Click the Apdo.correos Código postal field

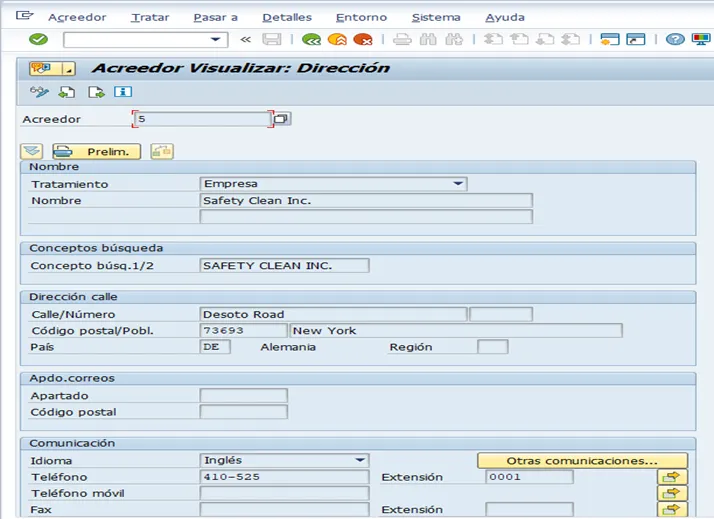[244, 412]
